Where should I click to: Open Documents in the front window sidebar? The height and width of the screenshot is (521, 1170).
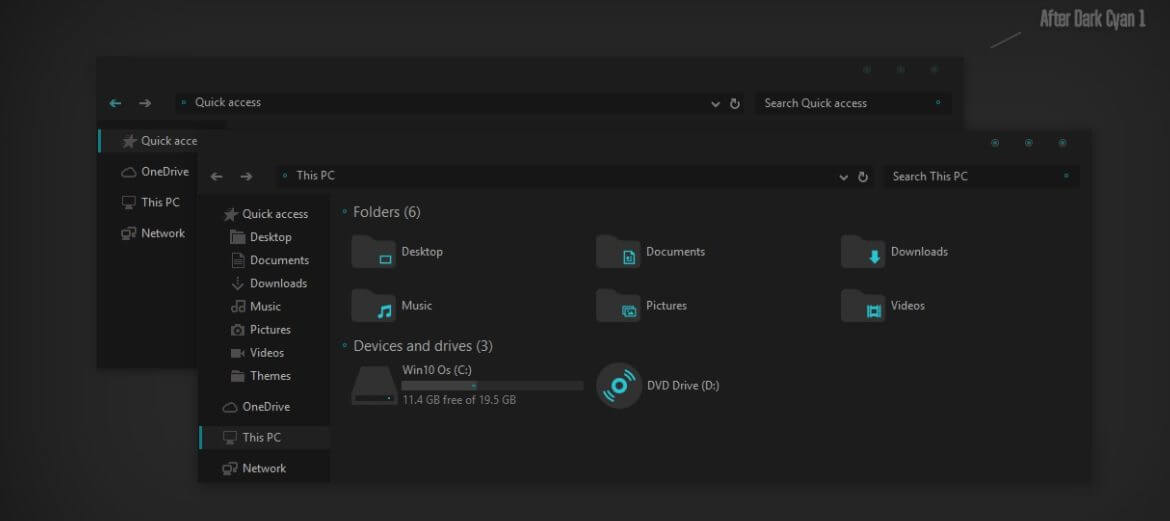(x=269, y=260)
